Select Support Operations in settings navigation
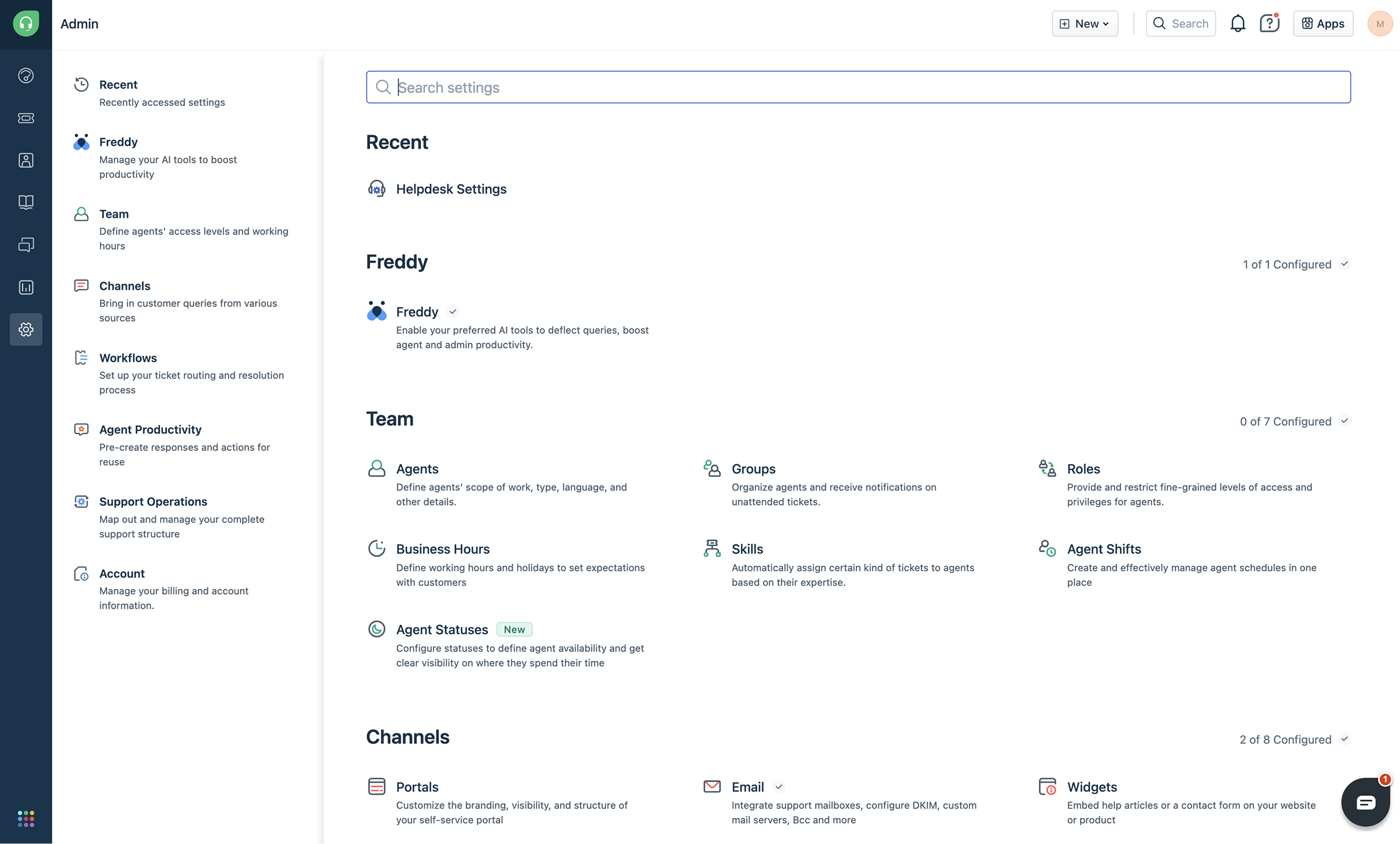 coord(153,502)
